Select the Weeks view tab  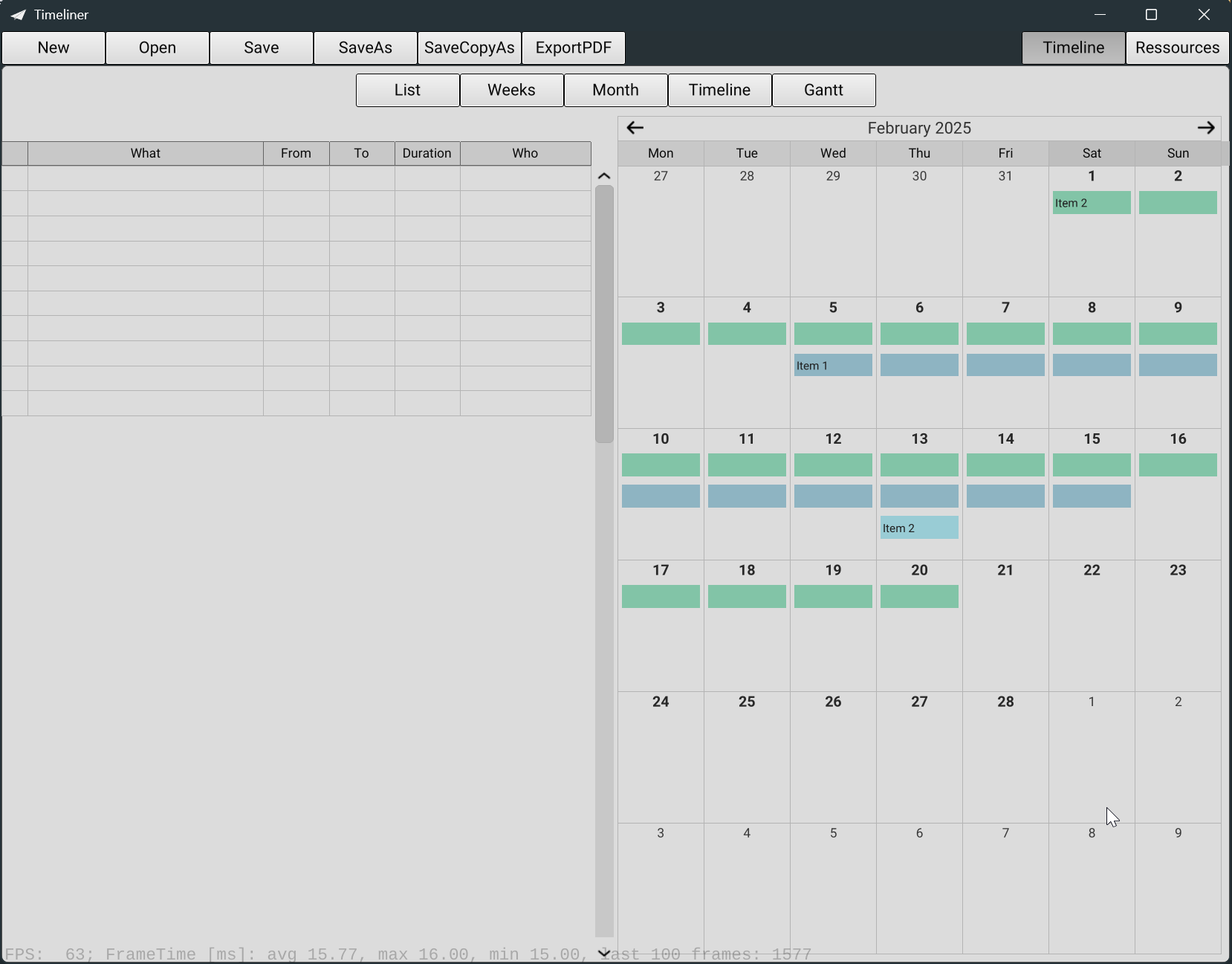(x=511, y=90)
